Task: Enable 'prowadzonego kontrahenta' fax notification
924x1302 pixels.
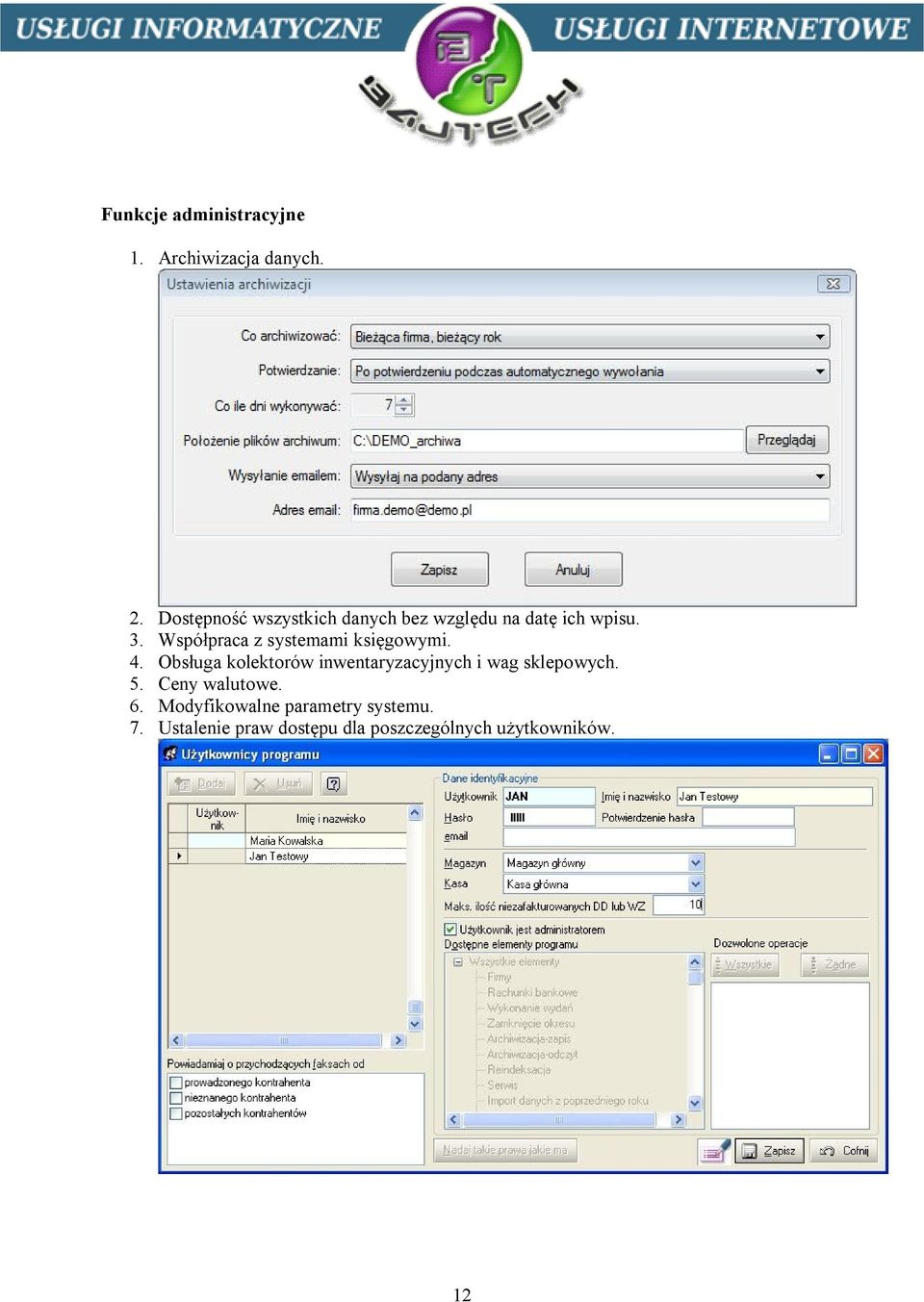Action: (x=176, y=1083)
